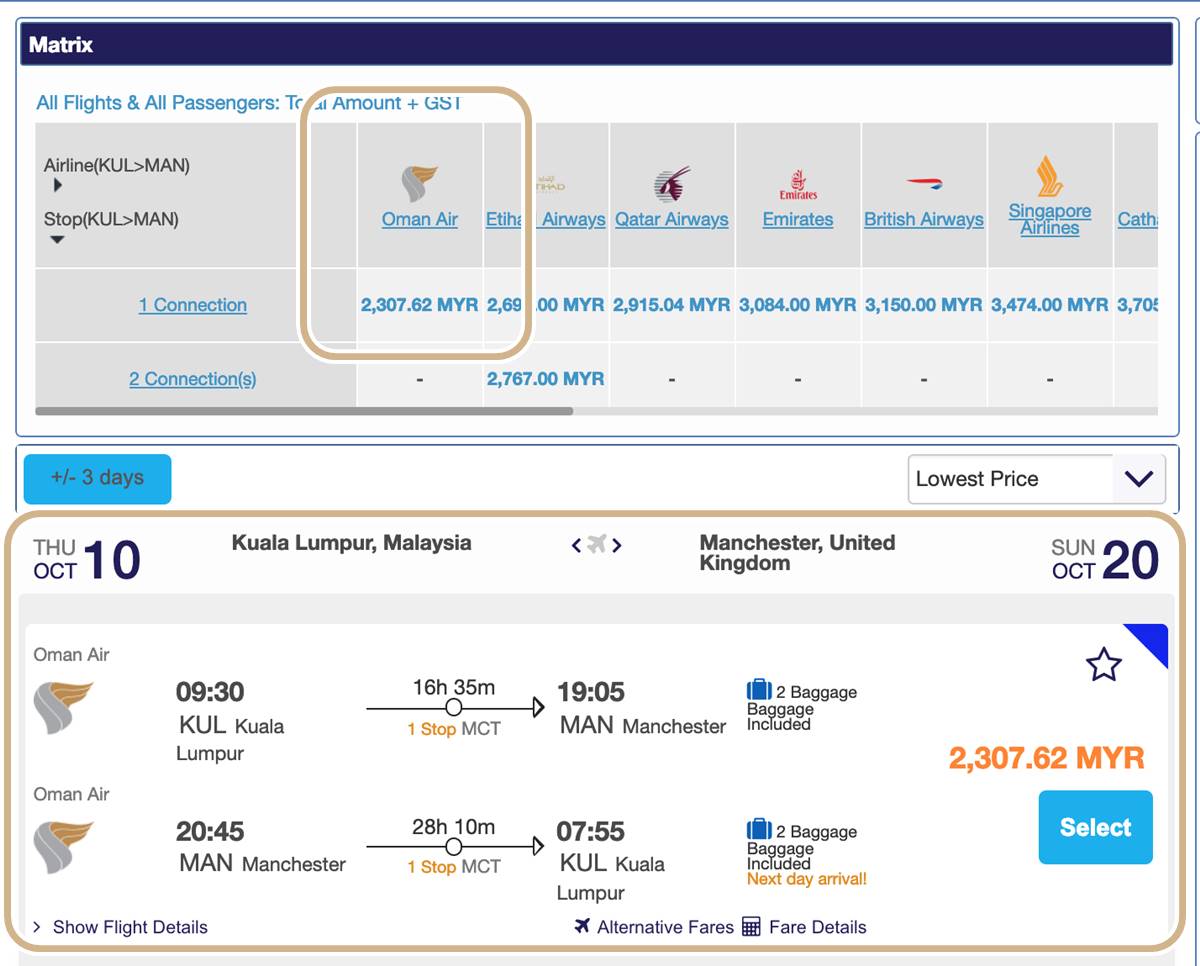The height and width of the screenshot is (966, 1200).
Task: Click the 19:05 arrival time
Action: [591, 692]
